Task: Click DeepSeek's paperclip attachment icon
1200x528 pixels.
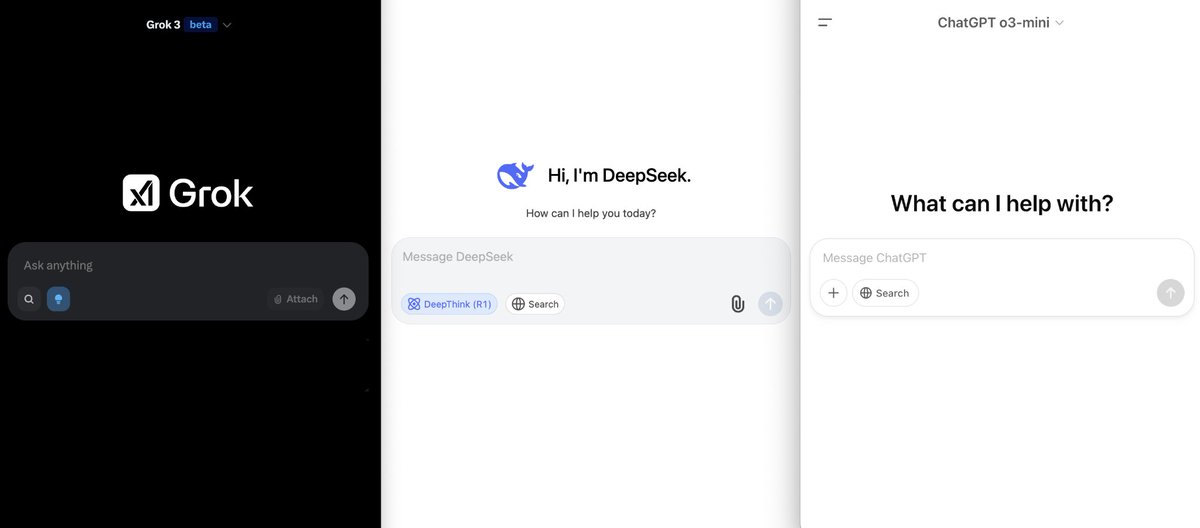Action: [738, 304]
